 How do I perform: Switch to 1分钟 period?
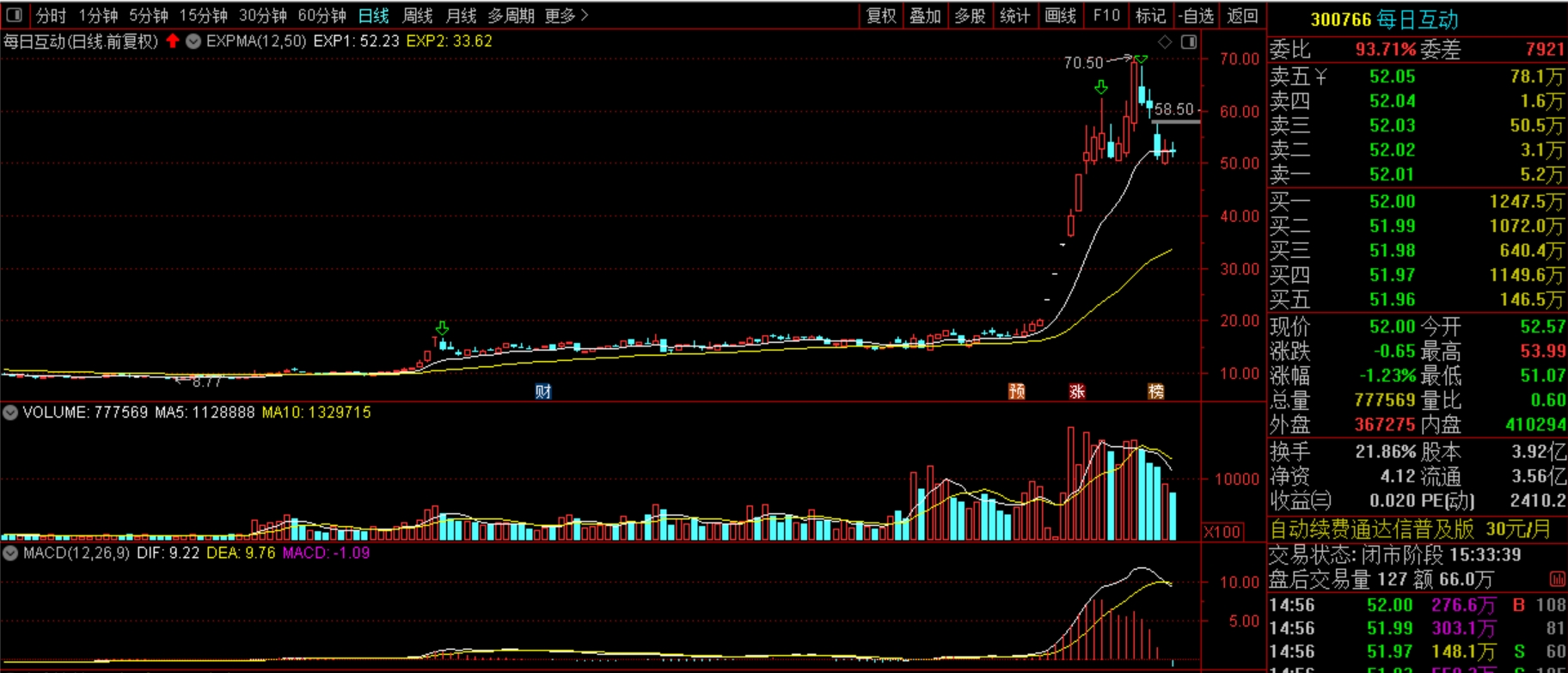[x=98, y=15]
